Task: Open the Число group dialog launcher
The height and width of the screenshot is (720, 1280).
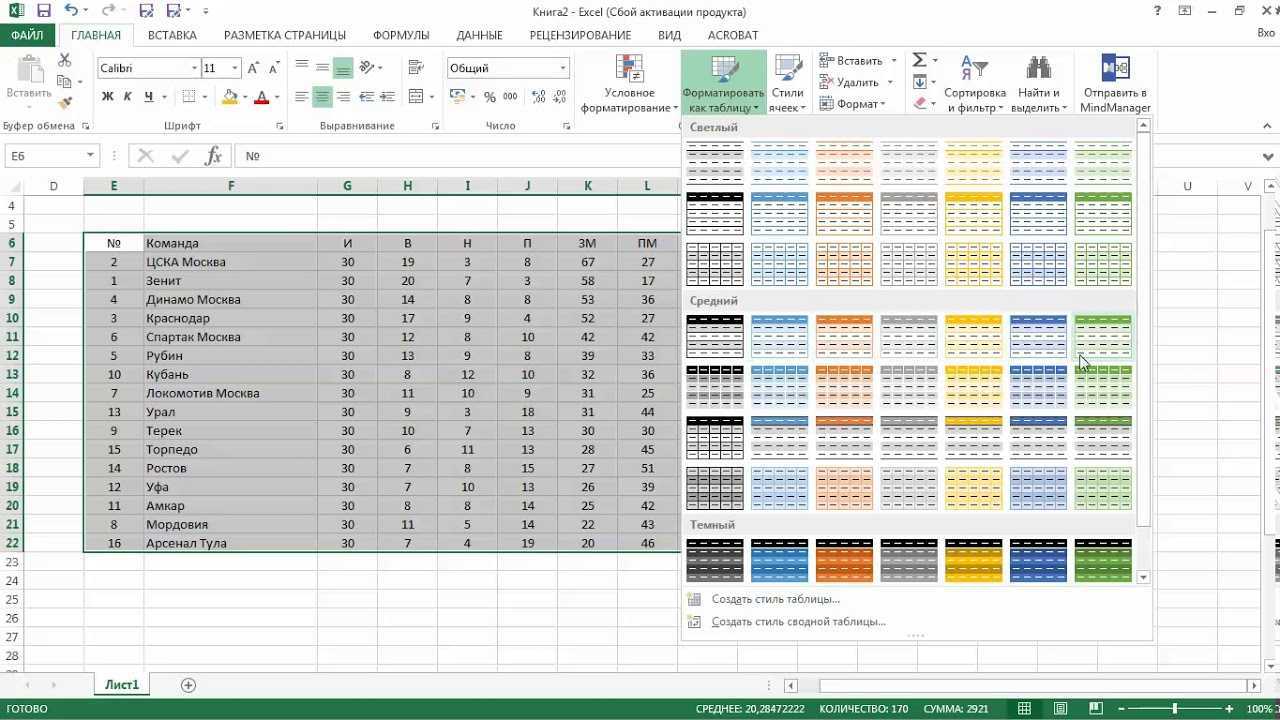Action: (x=567, y=127)
